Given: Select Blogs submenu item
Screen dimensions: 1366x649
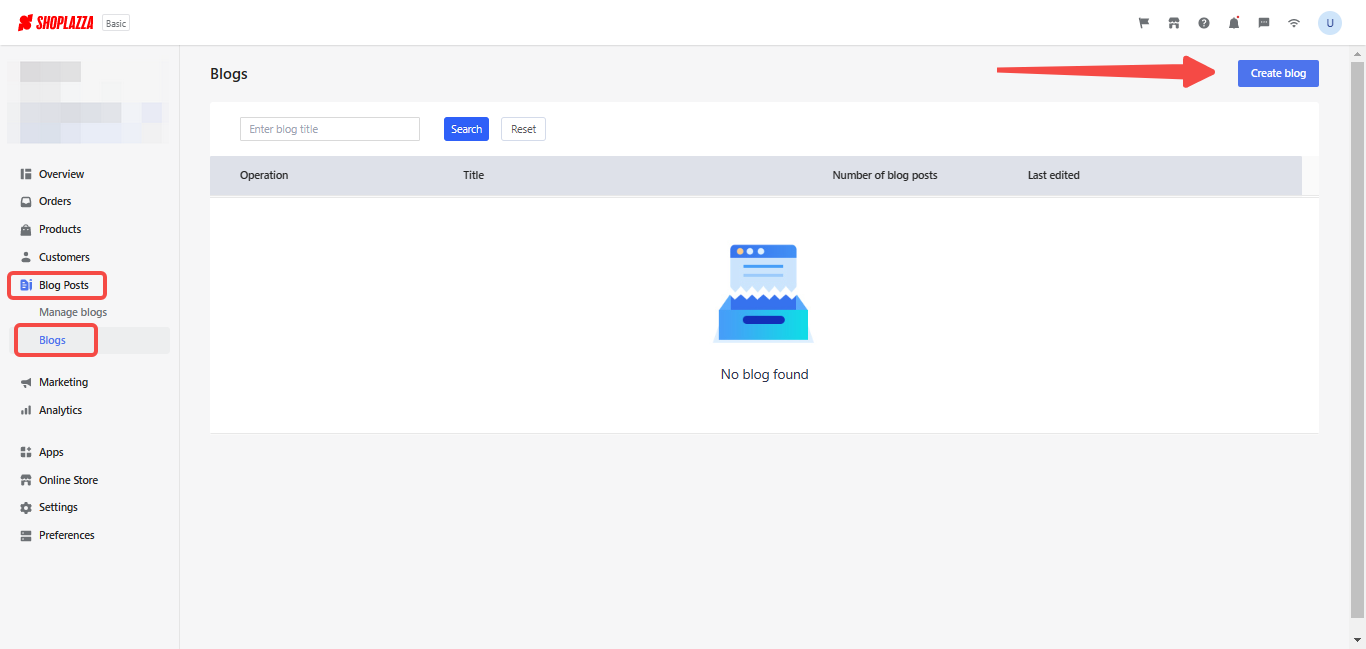Looking at the screenshot, I should [x=52, y=340].
